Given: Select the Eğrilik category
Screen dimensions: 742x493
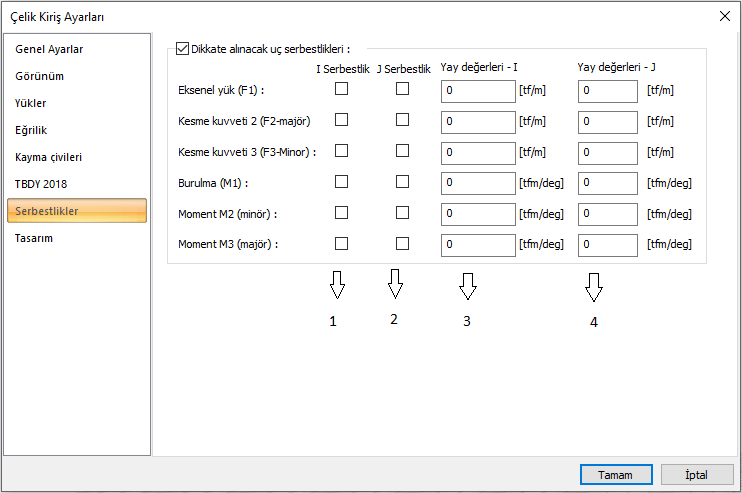Looking at the screenshot, I should click(31, 130).
